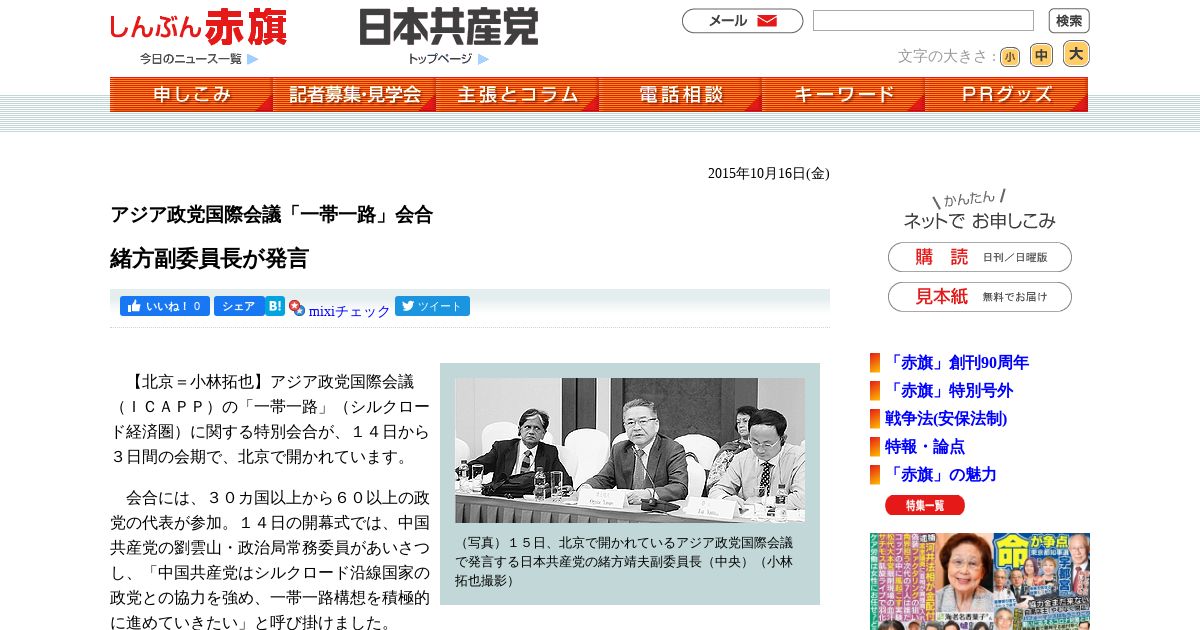
Task: Click in the search text field
Action: point(923,21)
